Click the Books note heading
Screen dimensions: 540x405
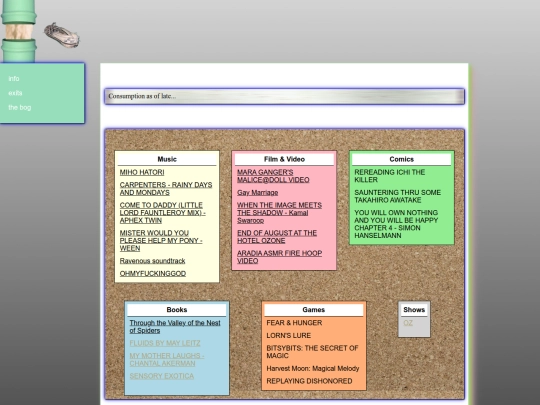(177, 310)
